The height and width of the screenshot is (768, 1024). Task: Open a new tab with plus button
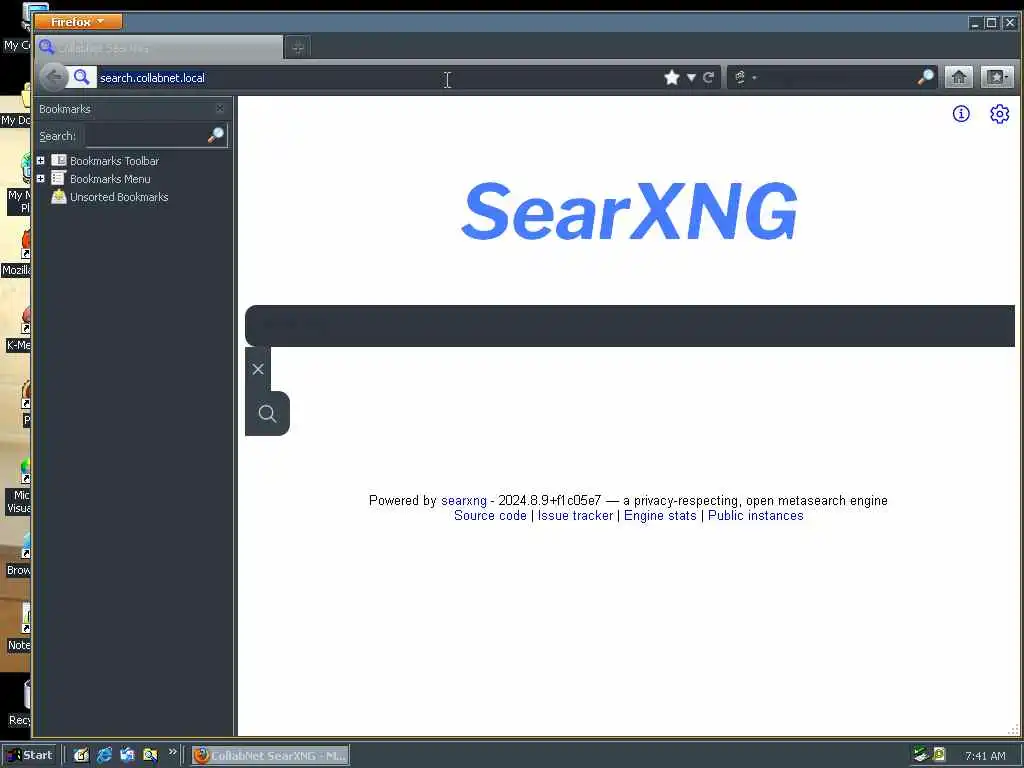[298, 48]
